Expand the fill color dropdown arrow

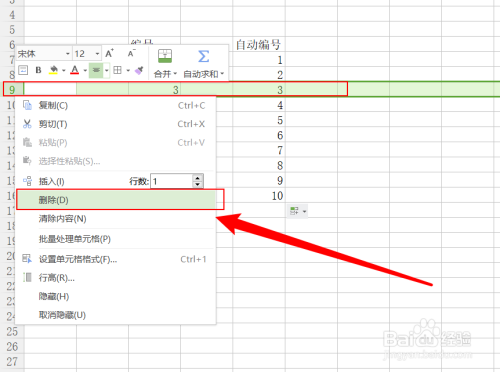point(63,70)
